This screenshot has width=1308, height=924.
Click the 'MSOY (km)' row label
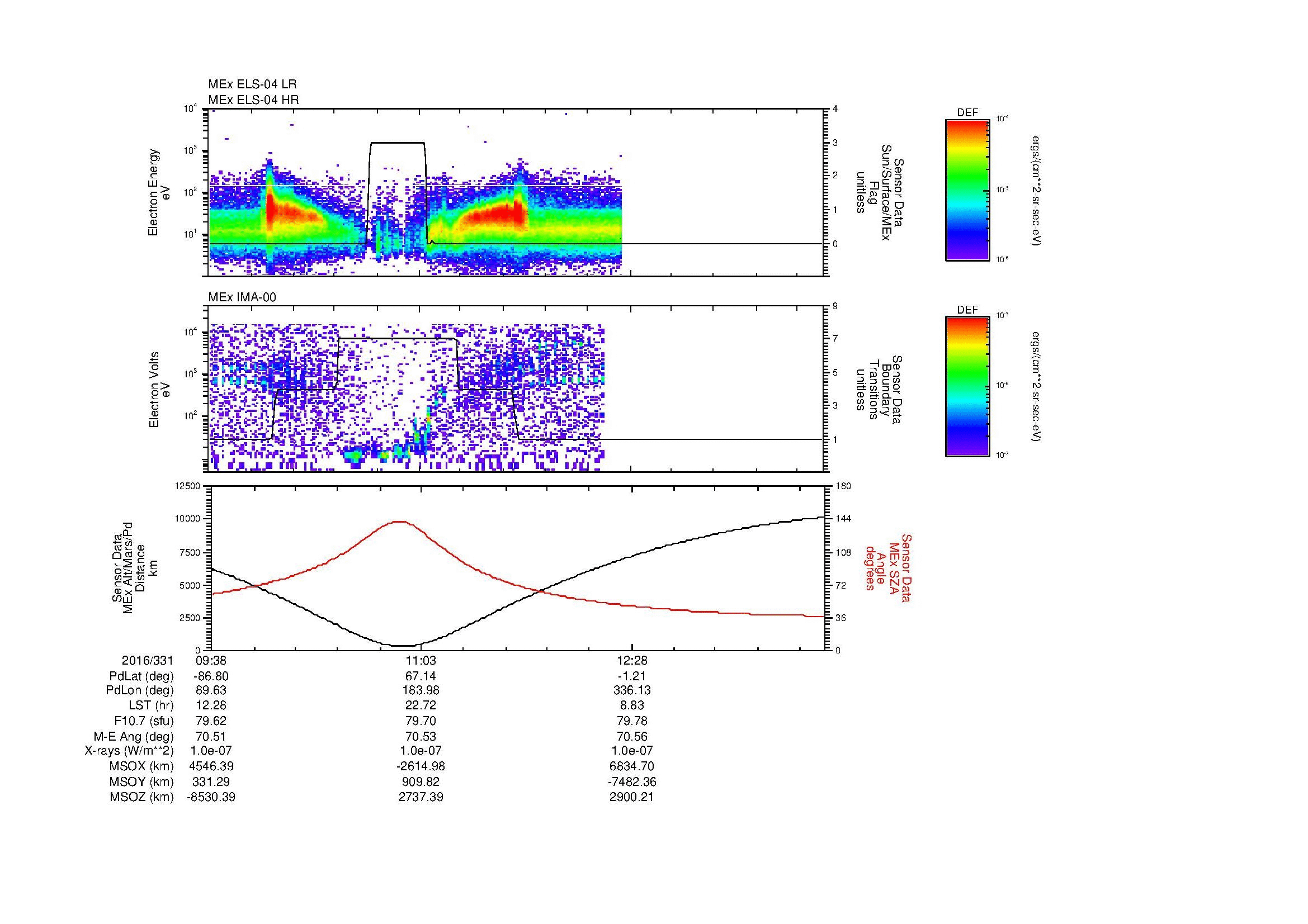pyautogui.click(x=142, y=781)
